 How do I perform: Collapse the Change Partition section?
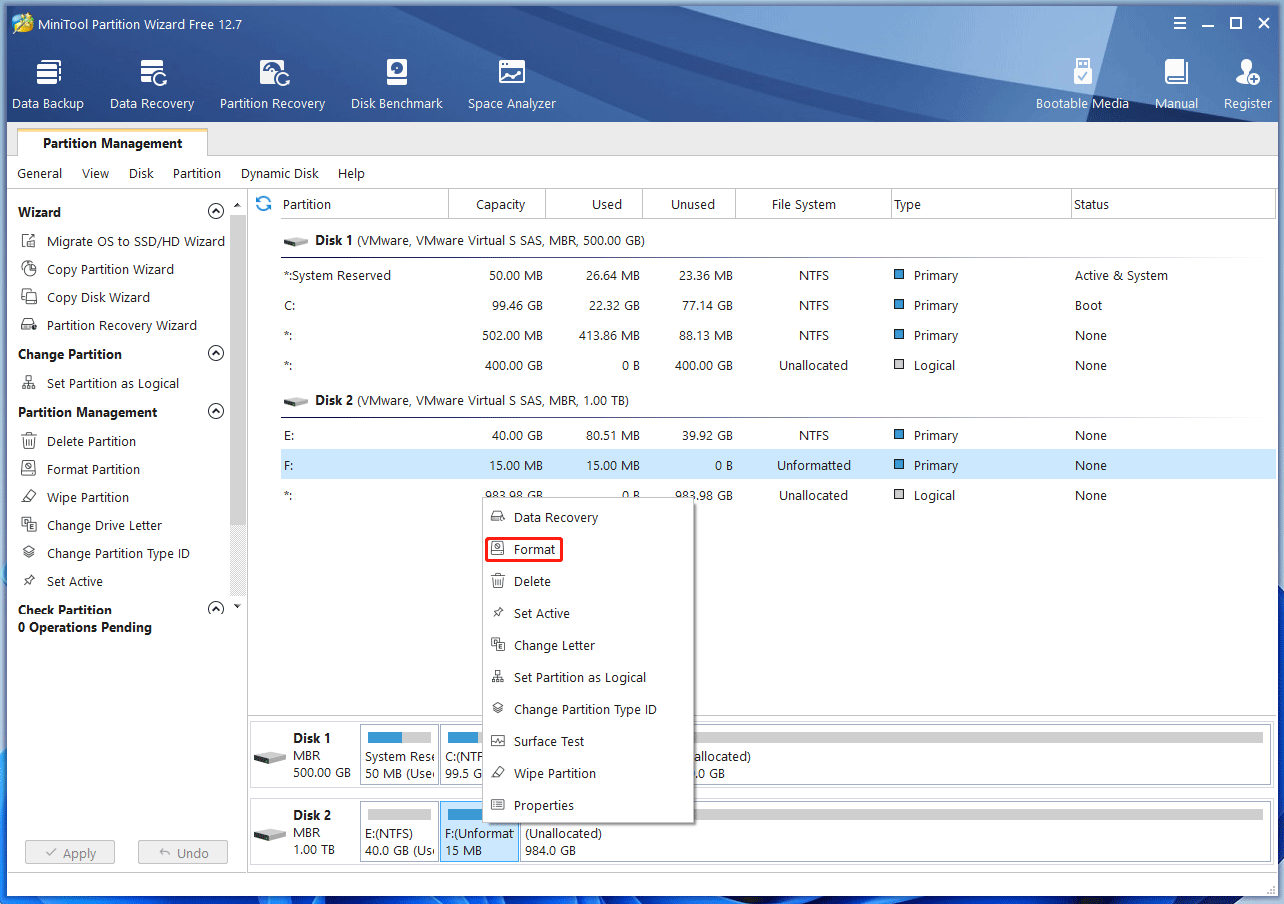tap(215, 354)
